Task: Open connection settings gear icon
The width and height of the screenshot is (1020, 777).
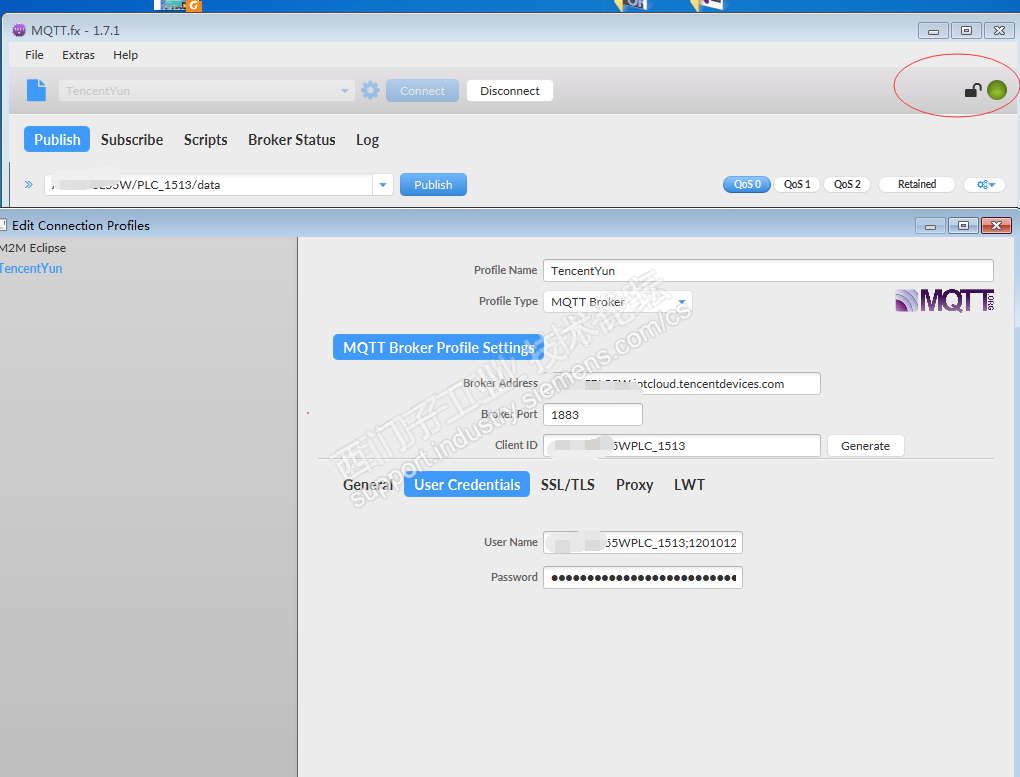Action: click(x=370, y=90)
